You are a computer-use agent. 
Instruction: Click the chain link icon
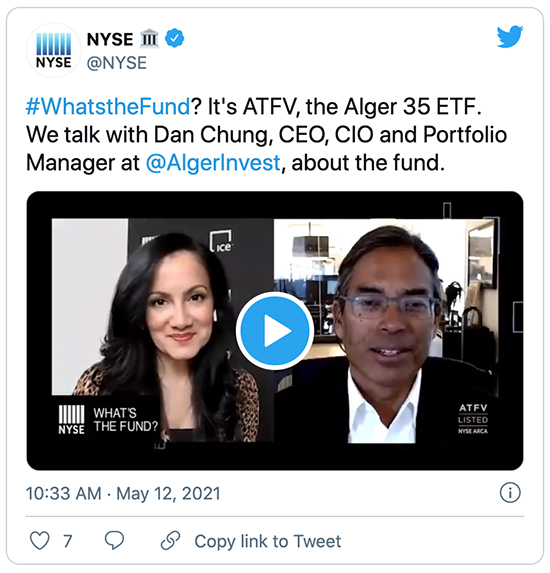pyautogui.click(x=171, y=541)
